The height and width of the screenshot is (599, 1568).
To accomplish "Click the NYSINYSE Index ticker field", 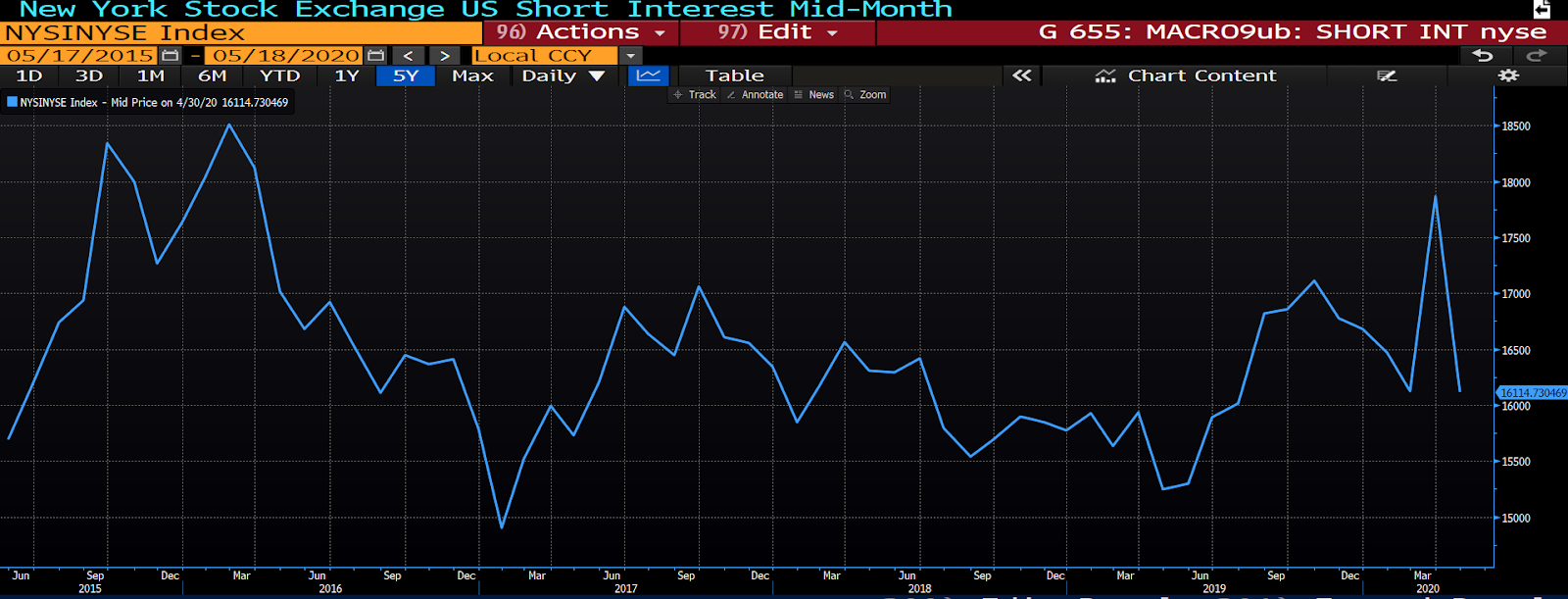I will (240, 33).
